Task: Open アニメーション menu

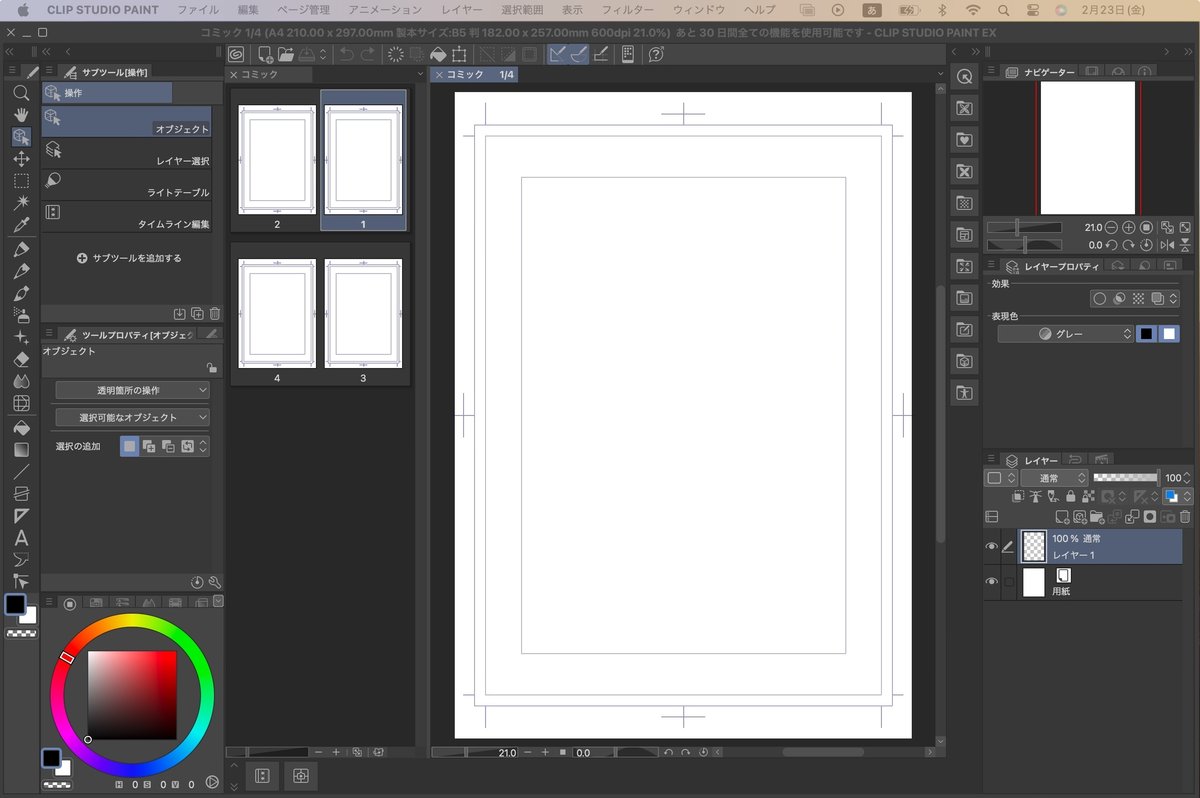Action: coord(385,10)
